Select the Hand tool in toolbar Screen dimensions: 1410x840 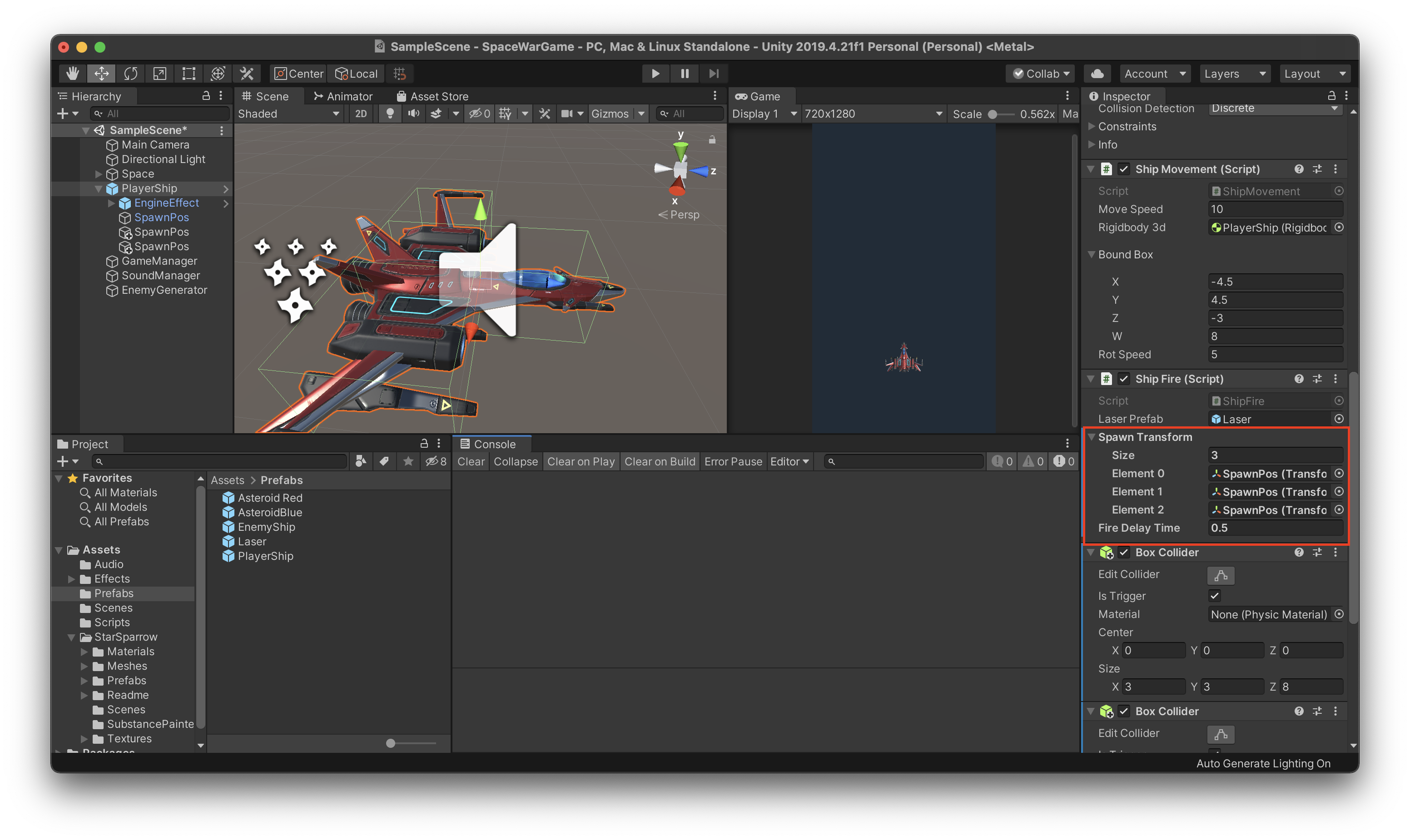click(73, 74)
